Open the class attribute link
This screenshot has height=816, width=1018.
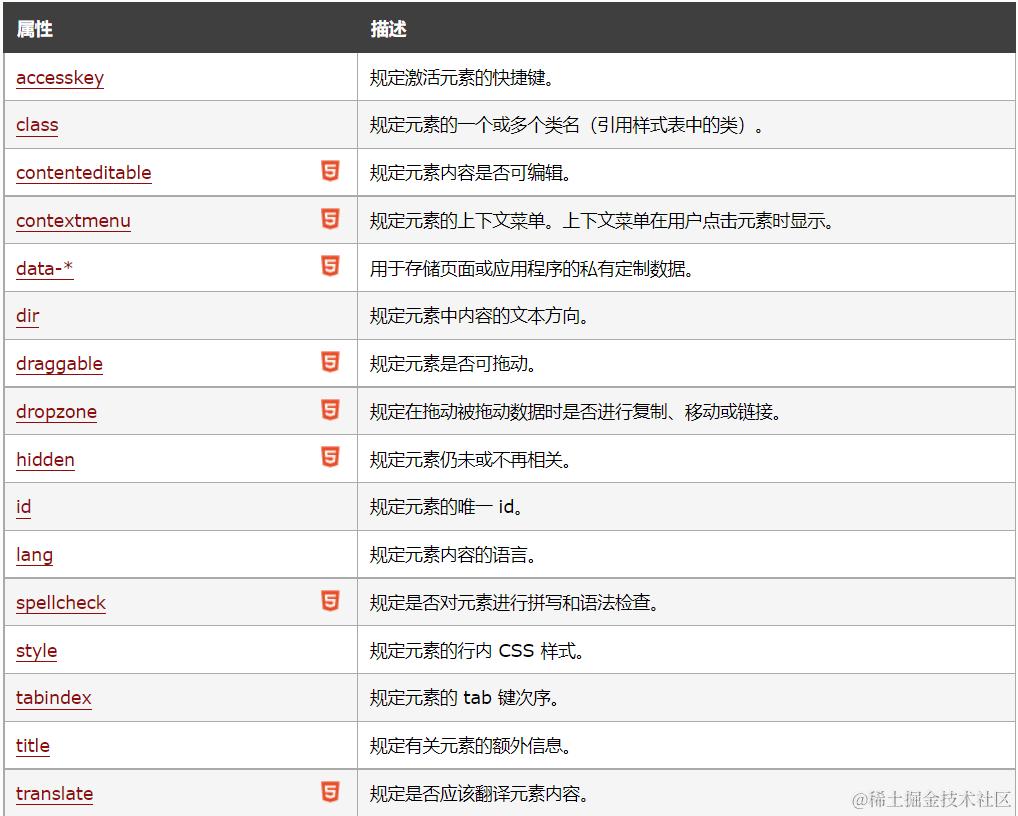coord(37,126)
